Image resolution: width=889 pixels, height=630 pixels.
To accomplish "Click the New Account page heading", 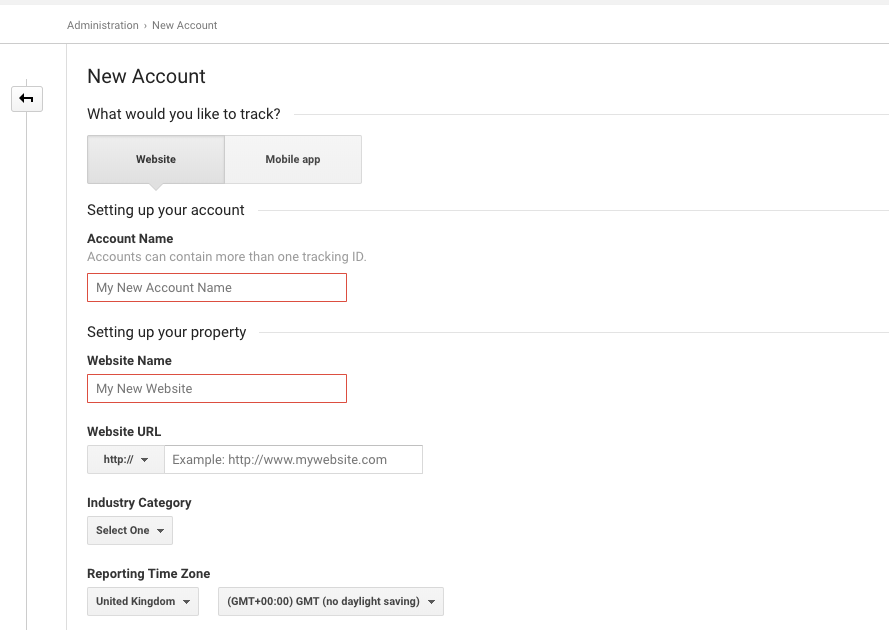I will click(146, 77).
